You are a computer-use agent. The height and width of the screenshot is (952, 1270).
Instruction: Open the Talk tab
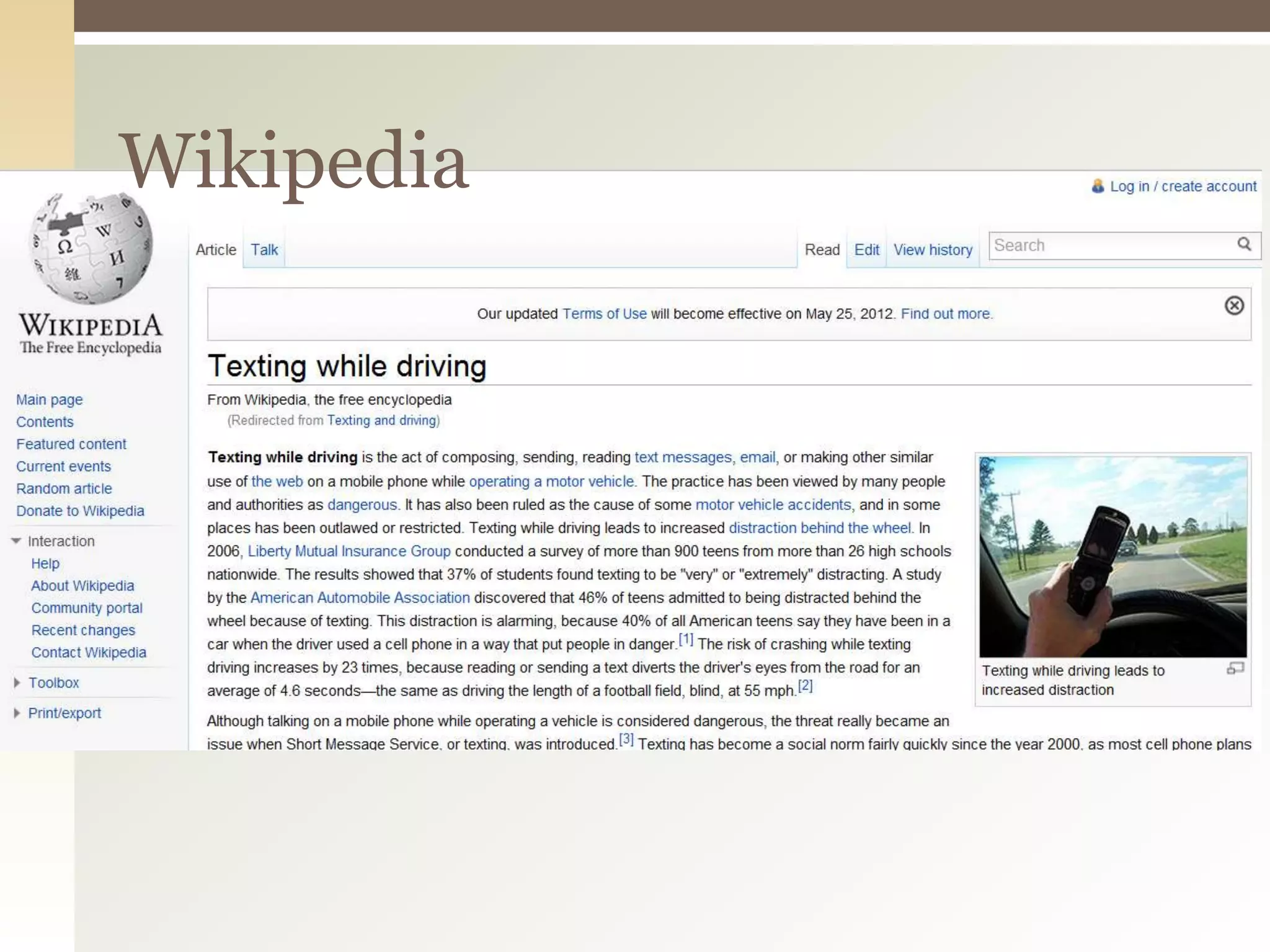point(264,249)
